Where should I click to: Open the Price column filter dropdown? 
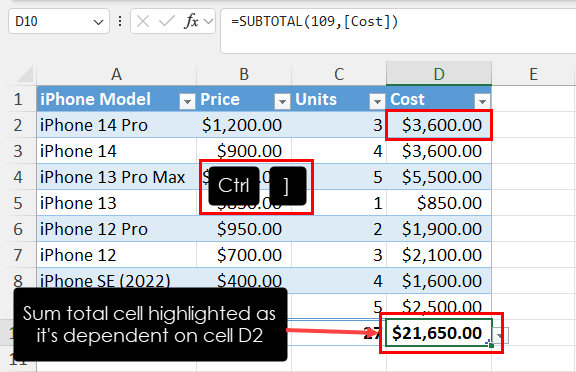[282, 101]
